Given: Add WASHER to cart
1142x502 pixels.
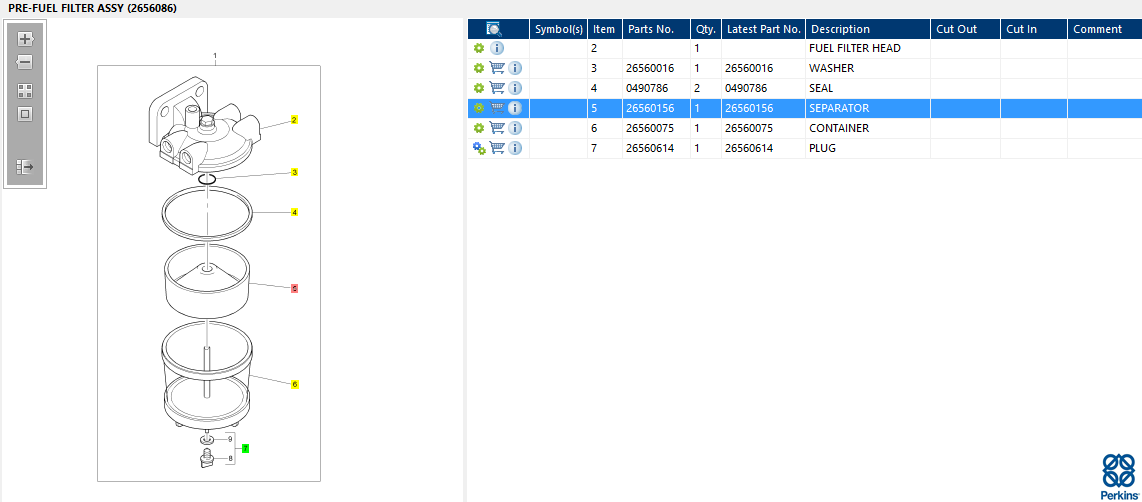Looking at the screenshot, I should [x=497, y=68].
